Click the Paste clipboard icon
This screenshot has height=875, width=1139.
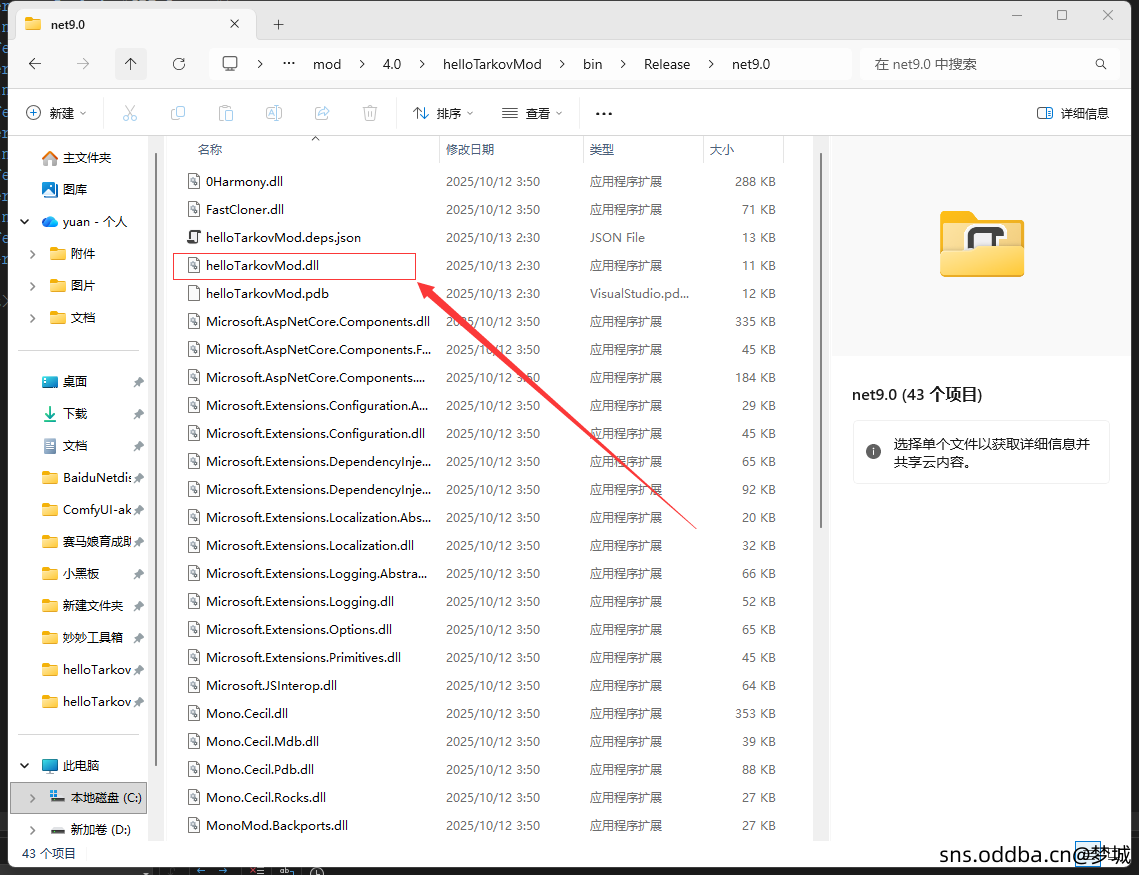pos(226,113)
